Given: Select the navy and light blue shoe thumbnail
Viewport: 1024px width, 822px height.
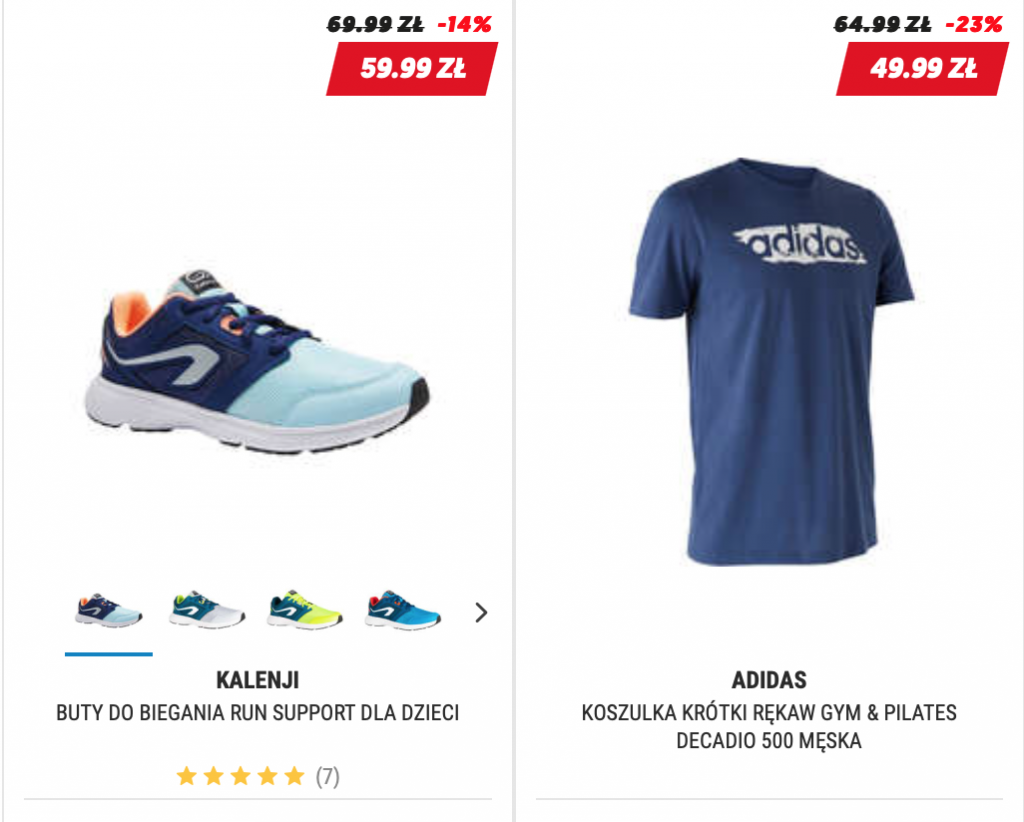Looking at the screenshot, I should coord(108,611).
